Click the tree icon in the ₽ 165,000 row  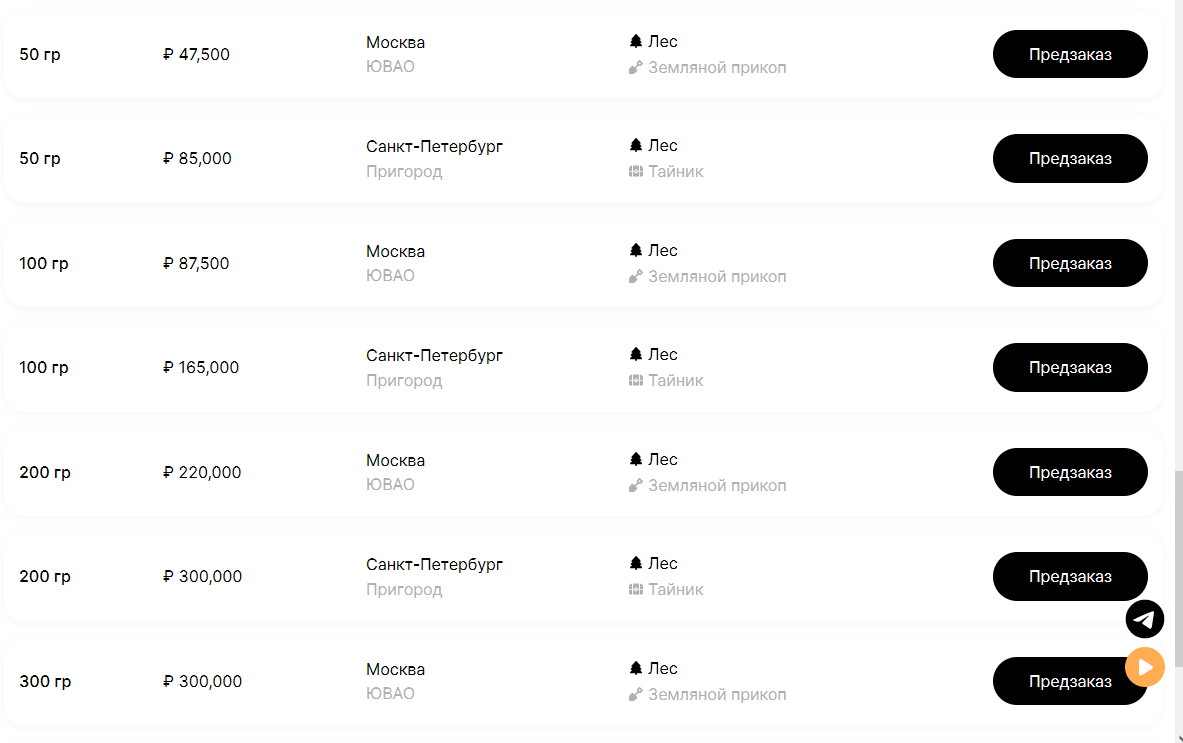635,355
